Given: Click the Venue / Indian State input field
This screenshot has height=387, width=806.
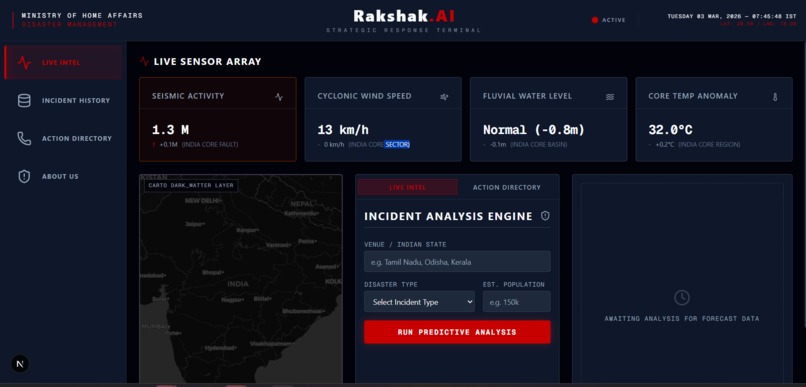Looking at the screenshot, I should click(x=457, y=262).
